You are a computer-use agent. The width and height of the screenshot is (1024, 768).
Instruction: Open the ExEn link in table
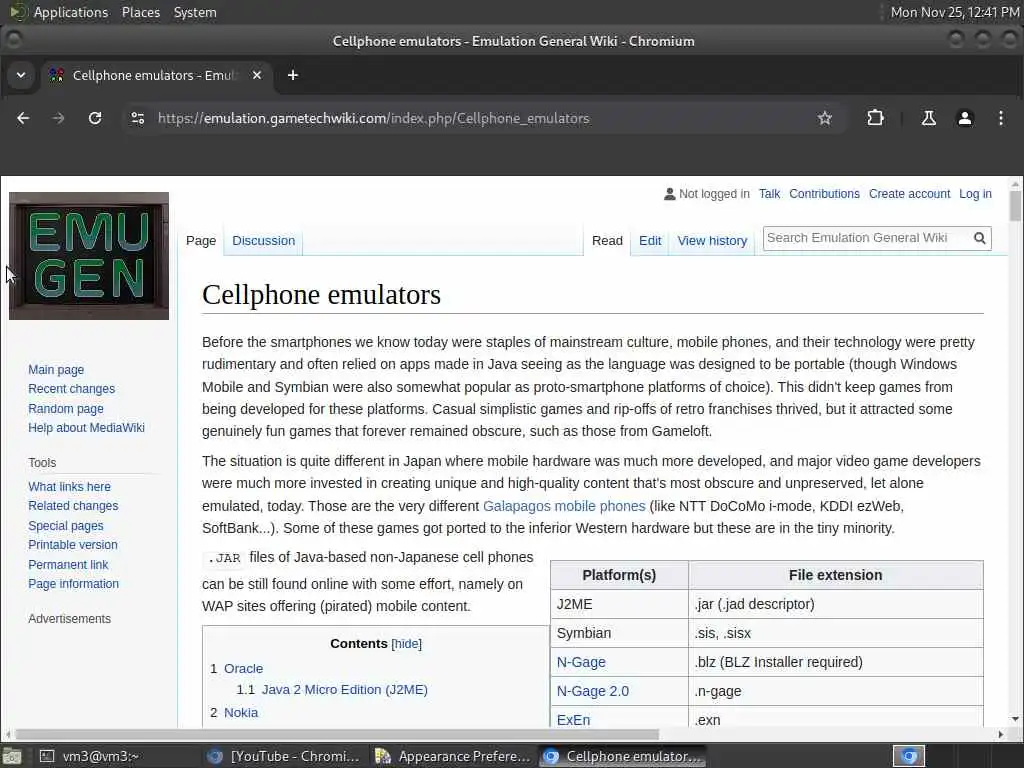(x=573, y=720)
